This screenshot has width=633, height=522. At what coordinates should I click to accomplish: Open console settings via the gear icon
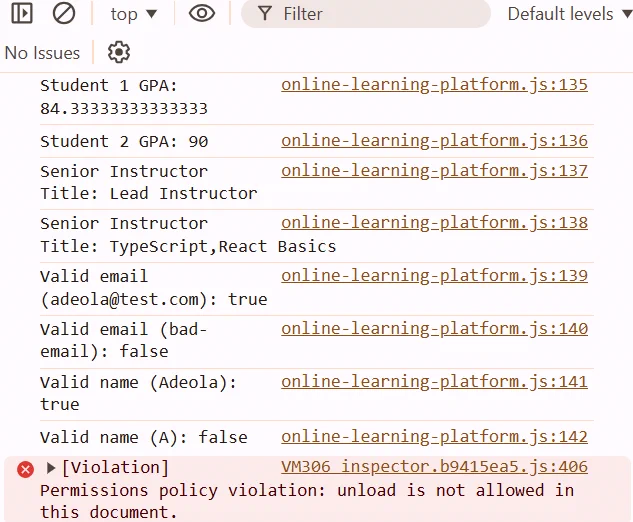click(119, 52)
